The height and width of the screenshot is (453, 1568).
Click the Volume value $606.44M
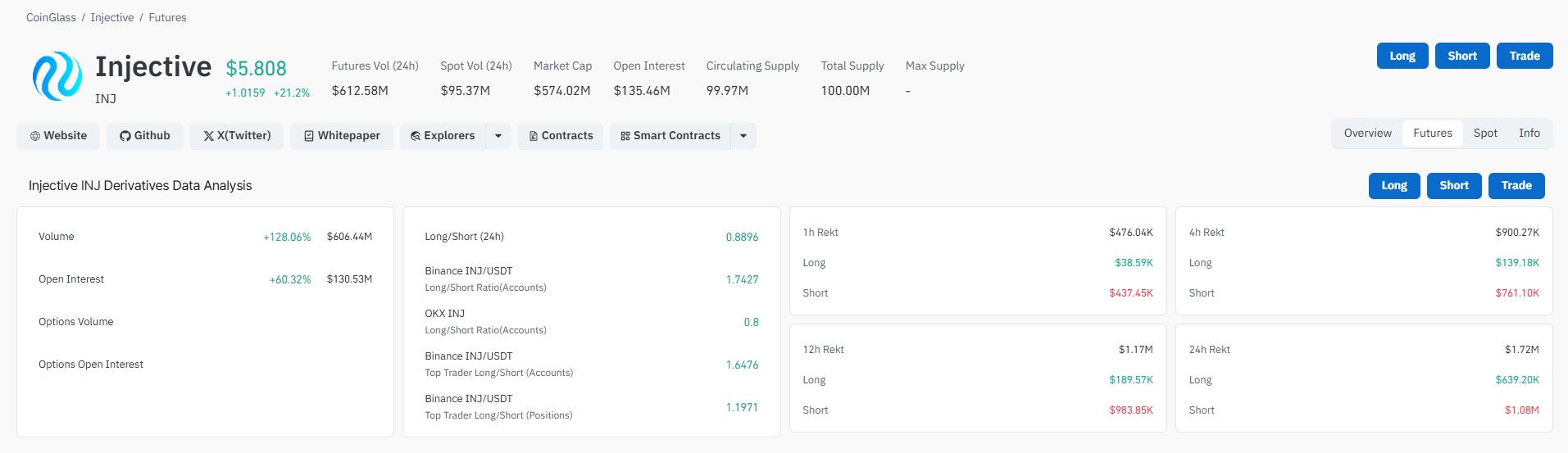tap(349, 237)
